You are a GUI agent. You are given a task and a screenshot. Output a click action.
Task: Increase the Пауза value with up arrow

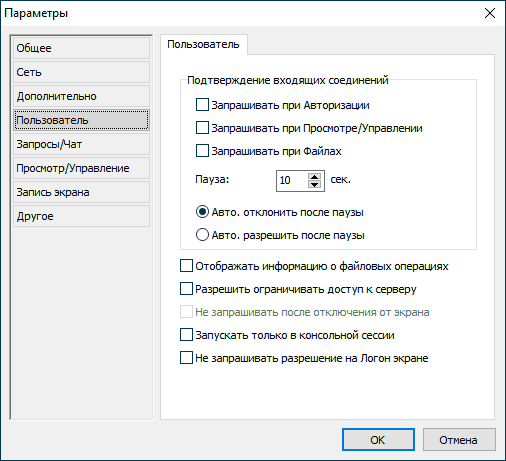(x=315, y=176)
